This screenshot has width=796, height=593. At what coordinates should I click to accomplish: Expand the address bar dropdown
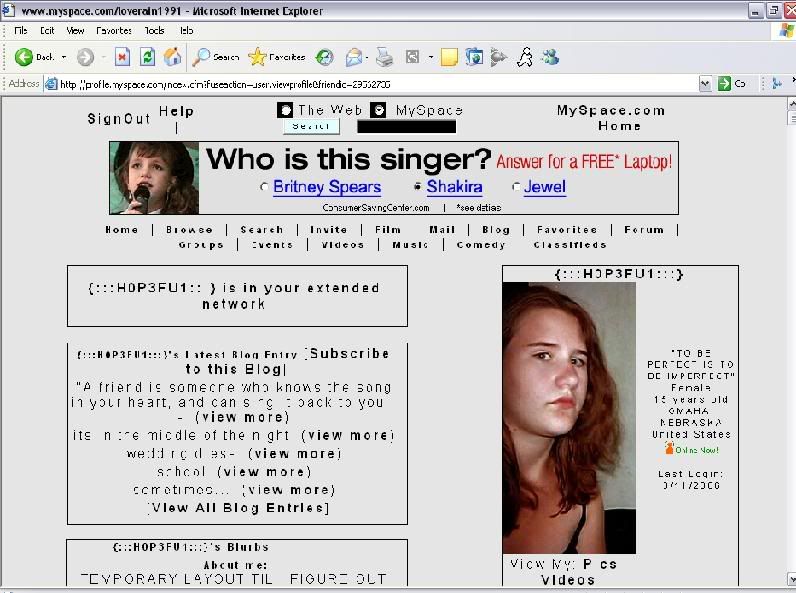706,84
